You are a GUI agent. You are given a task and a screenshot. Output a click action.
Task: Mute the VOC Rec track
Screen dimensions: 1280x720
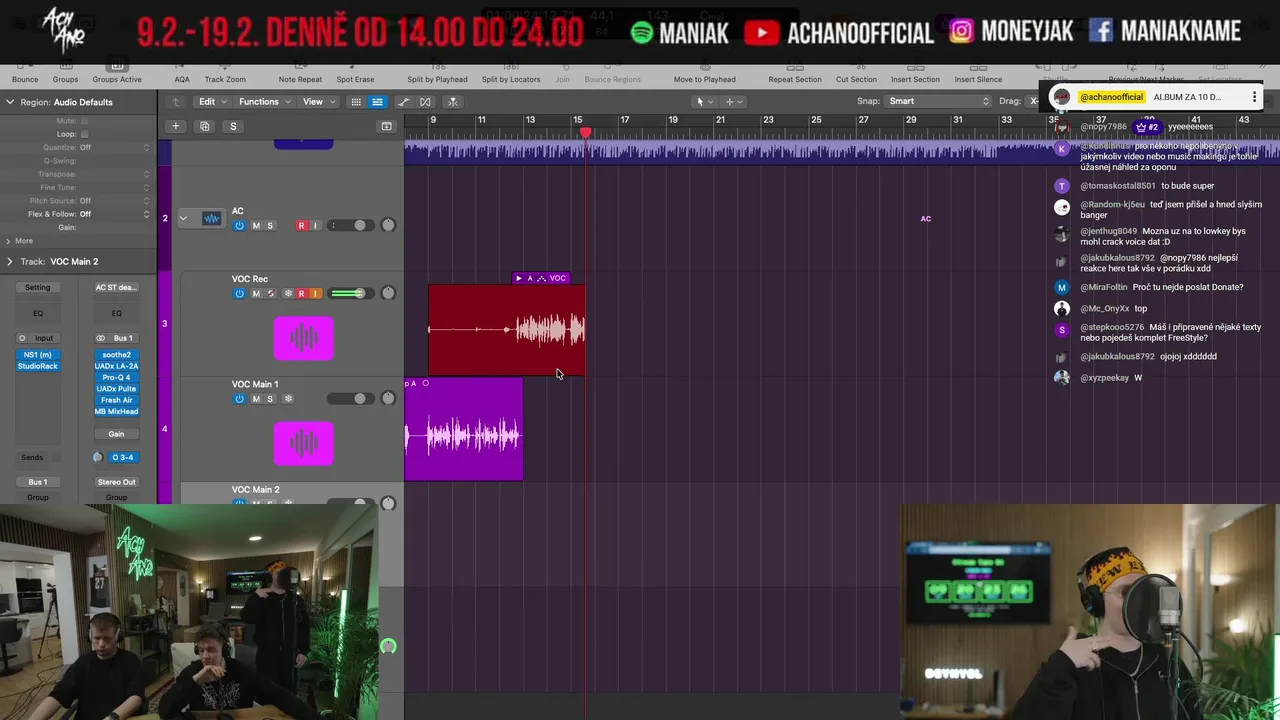point(256,294)
